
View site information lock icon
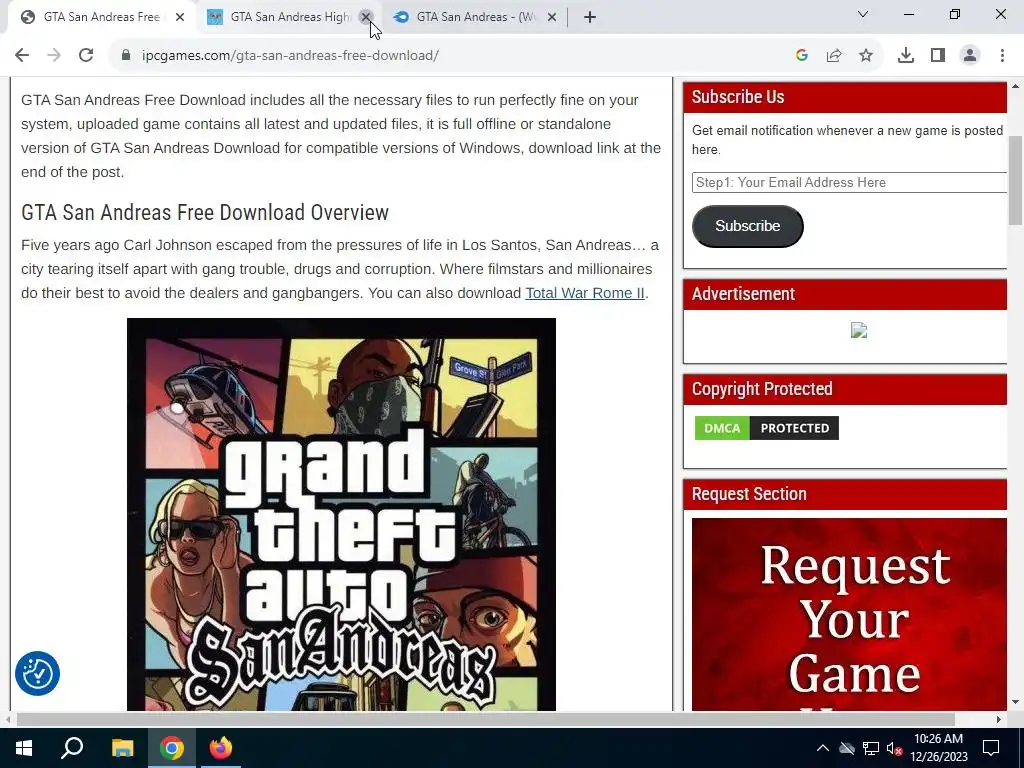[126, 56]
